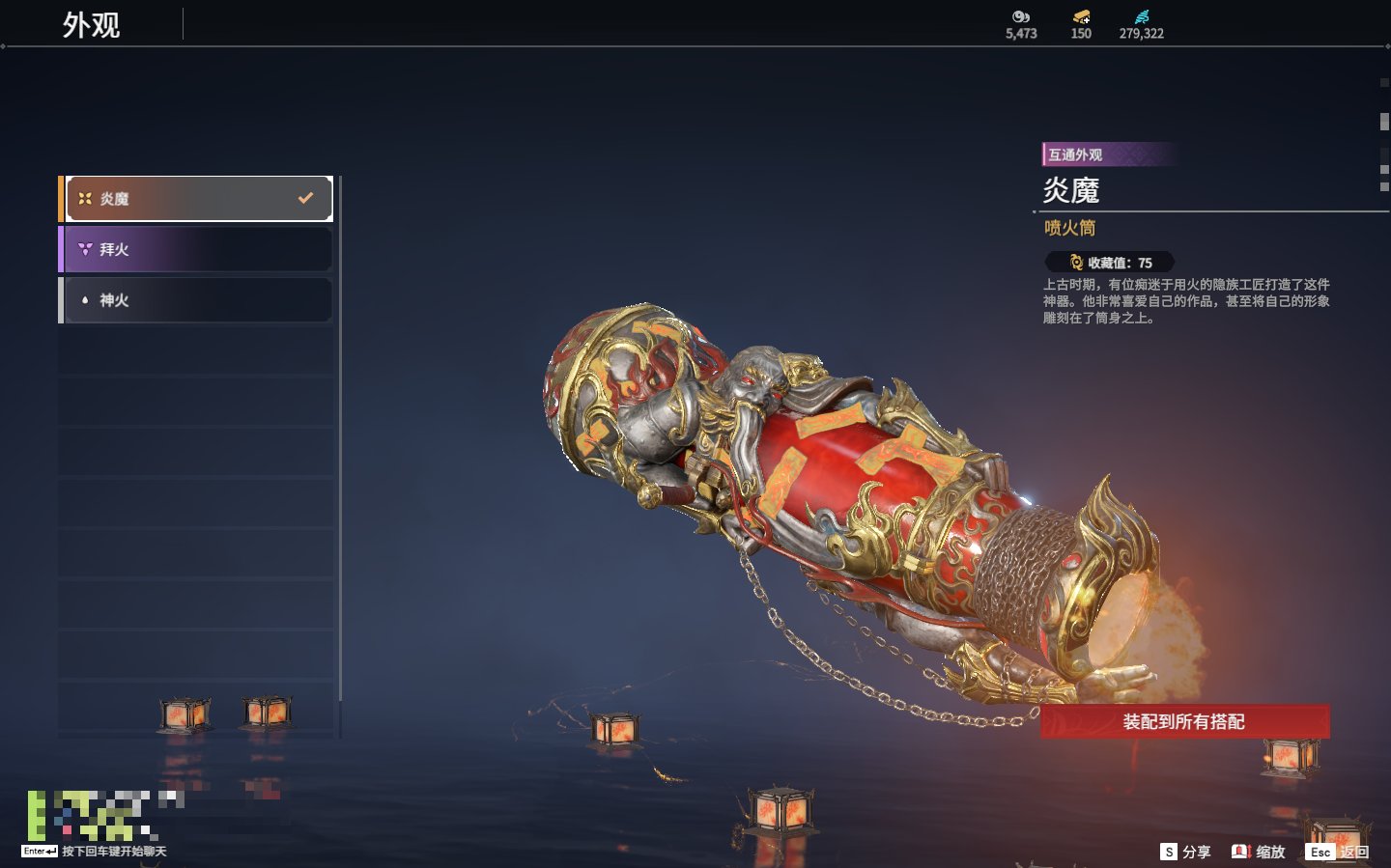The height and width of the screenshot is (868, 1391).
Task: Open the 外观 appearance page title
Action: pyautogui.click(x=92, y=25)
